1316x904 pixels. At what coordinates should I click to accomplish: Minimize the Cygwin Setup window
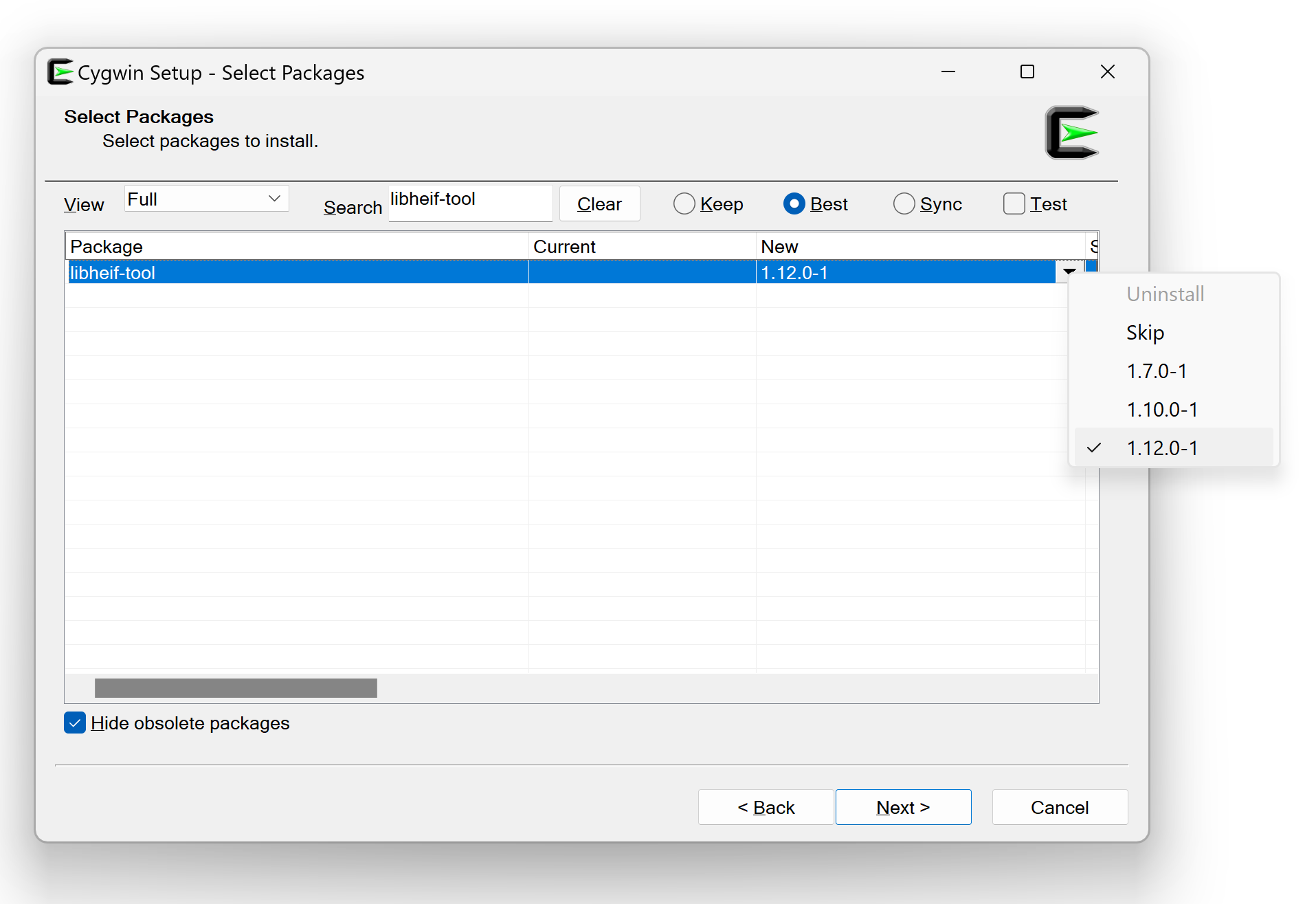(948, 71)
